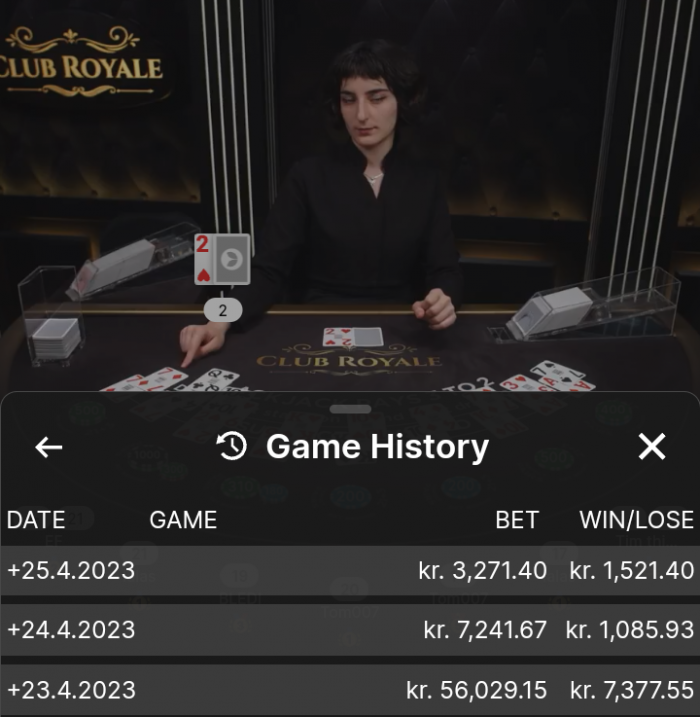Screen dimensions: 700x717
Task: Click the dealer hand total badge 2
Action: pos(223,310)
